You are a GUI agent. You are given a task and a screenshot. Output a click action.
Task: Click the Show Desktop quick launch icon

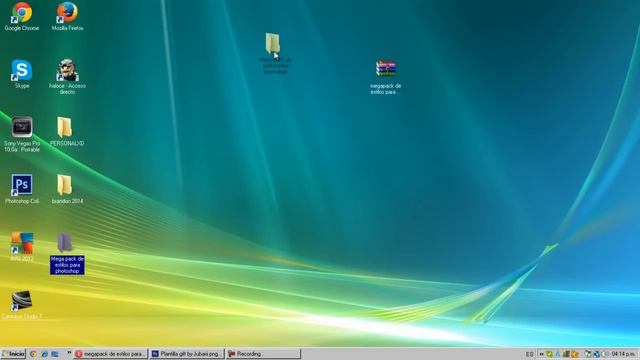click(x=55, y=354)
